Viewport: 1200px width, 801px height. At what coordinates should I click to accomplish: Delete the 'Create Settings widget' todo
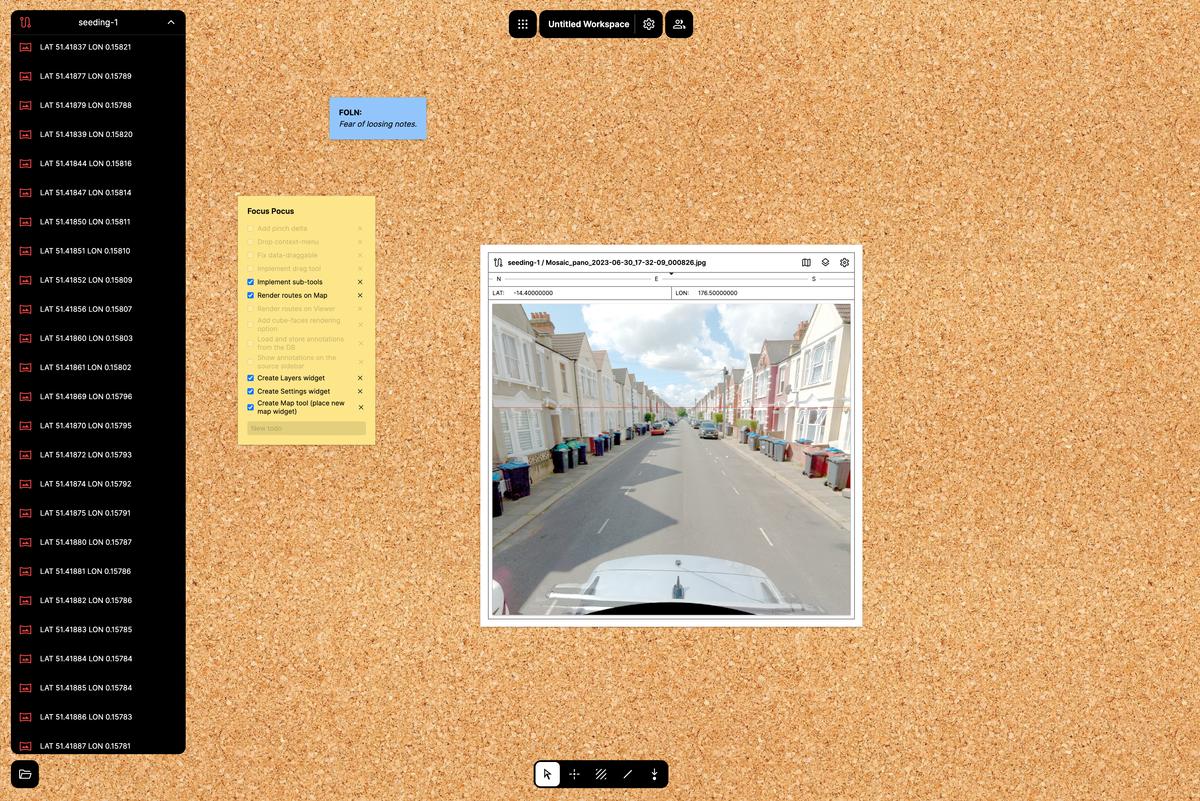coord(361,391)
